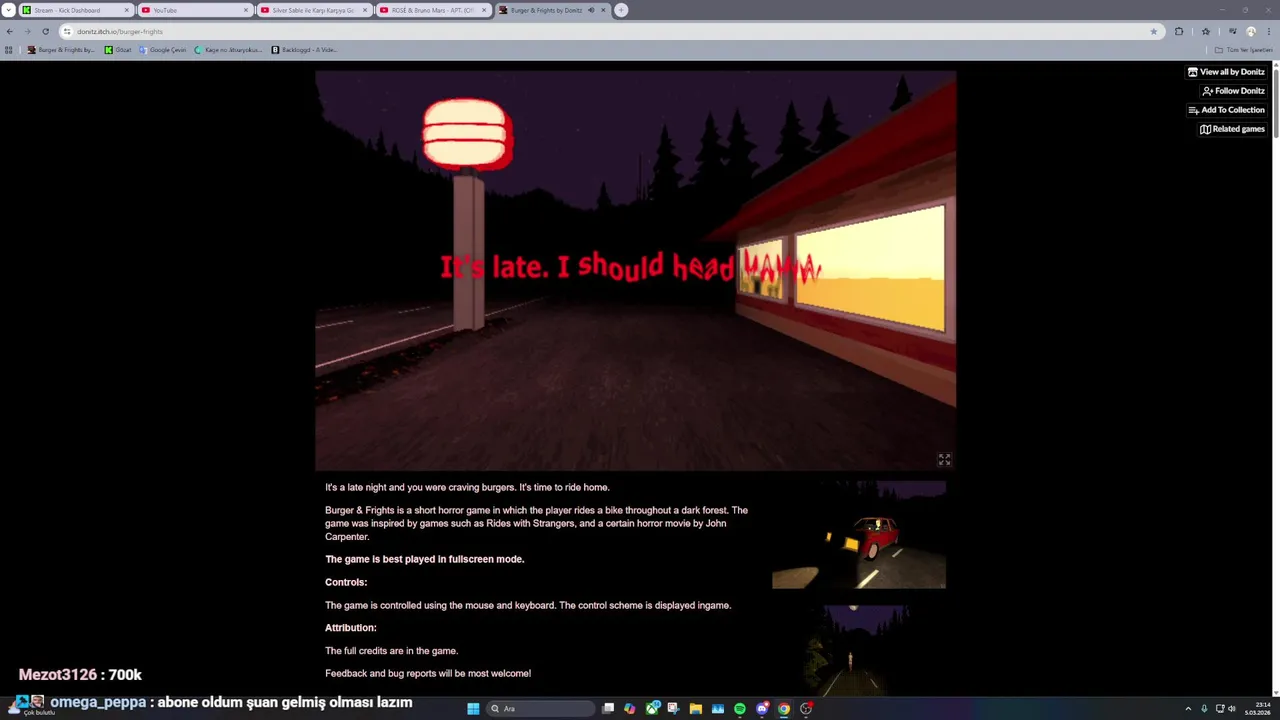Close the YouTube tab

[246, 10]
